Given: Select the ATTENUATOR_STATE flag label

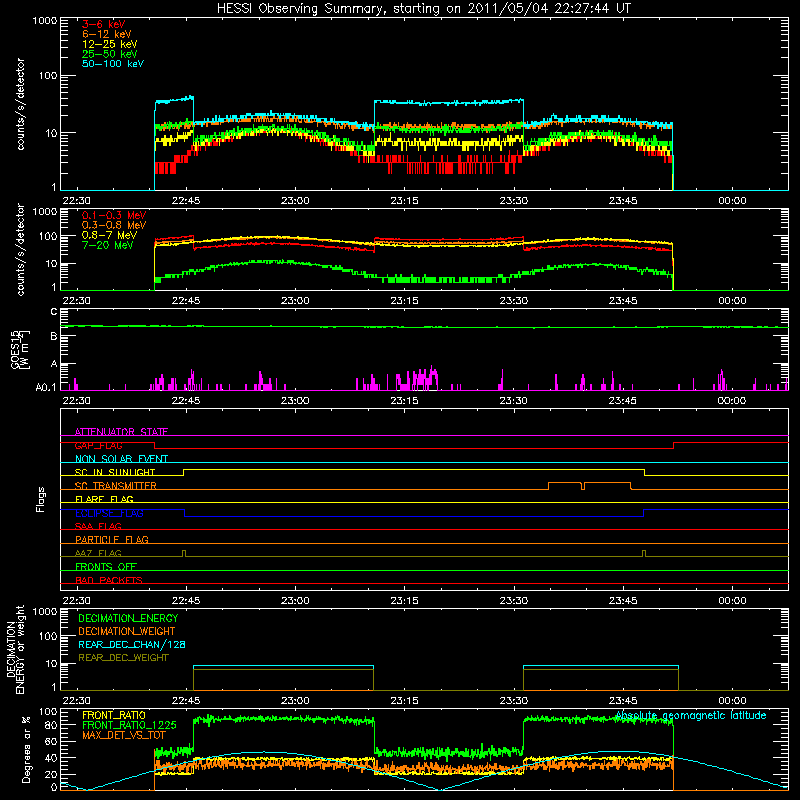Looking at the screenshot, I should coord(121,432).
